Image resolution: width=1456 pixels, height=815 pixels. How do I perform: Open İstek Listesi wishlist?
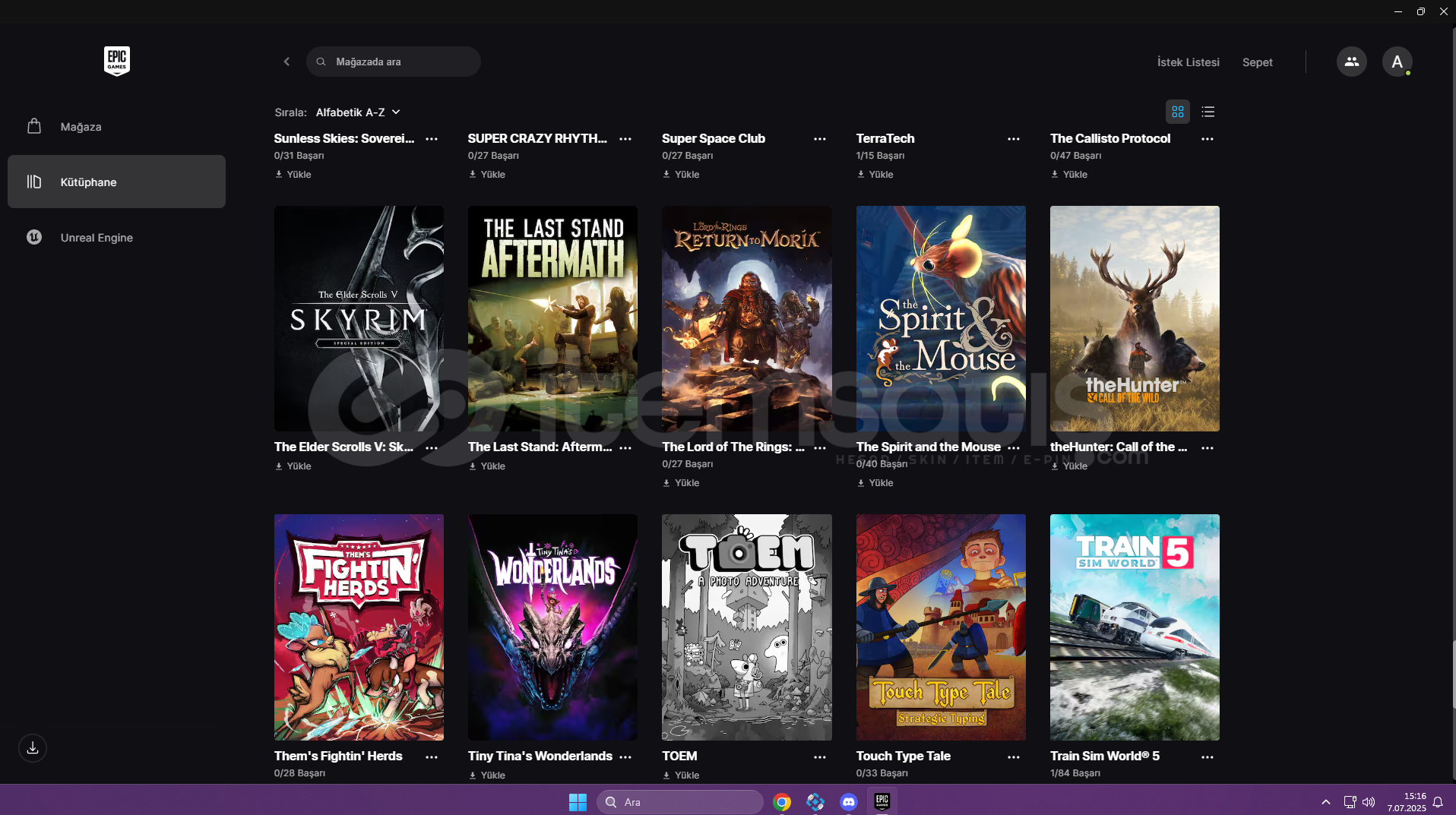1188,62
